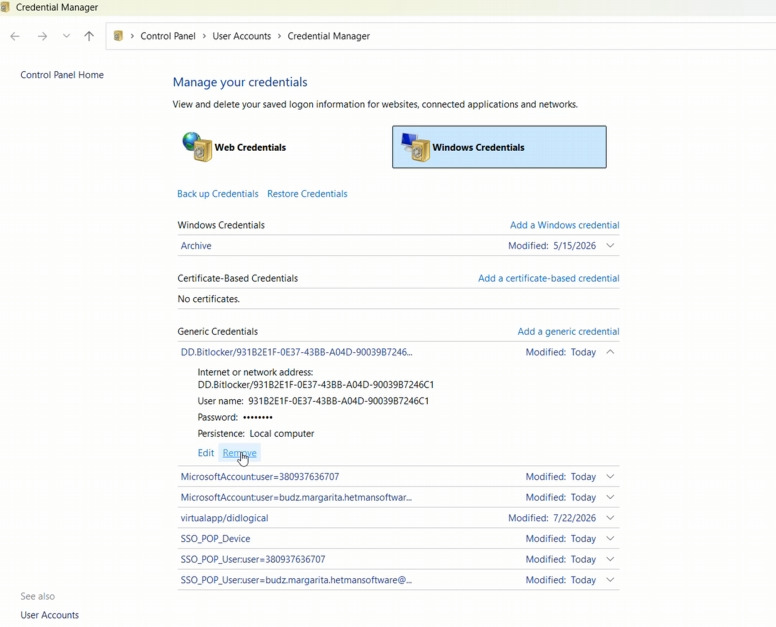
Task: Go back with the Back arrow
Action: tap(15, 36)
